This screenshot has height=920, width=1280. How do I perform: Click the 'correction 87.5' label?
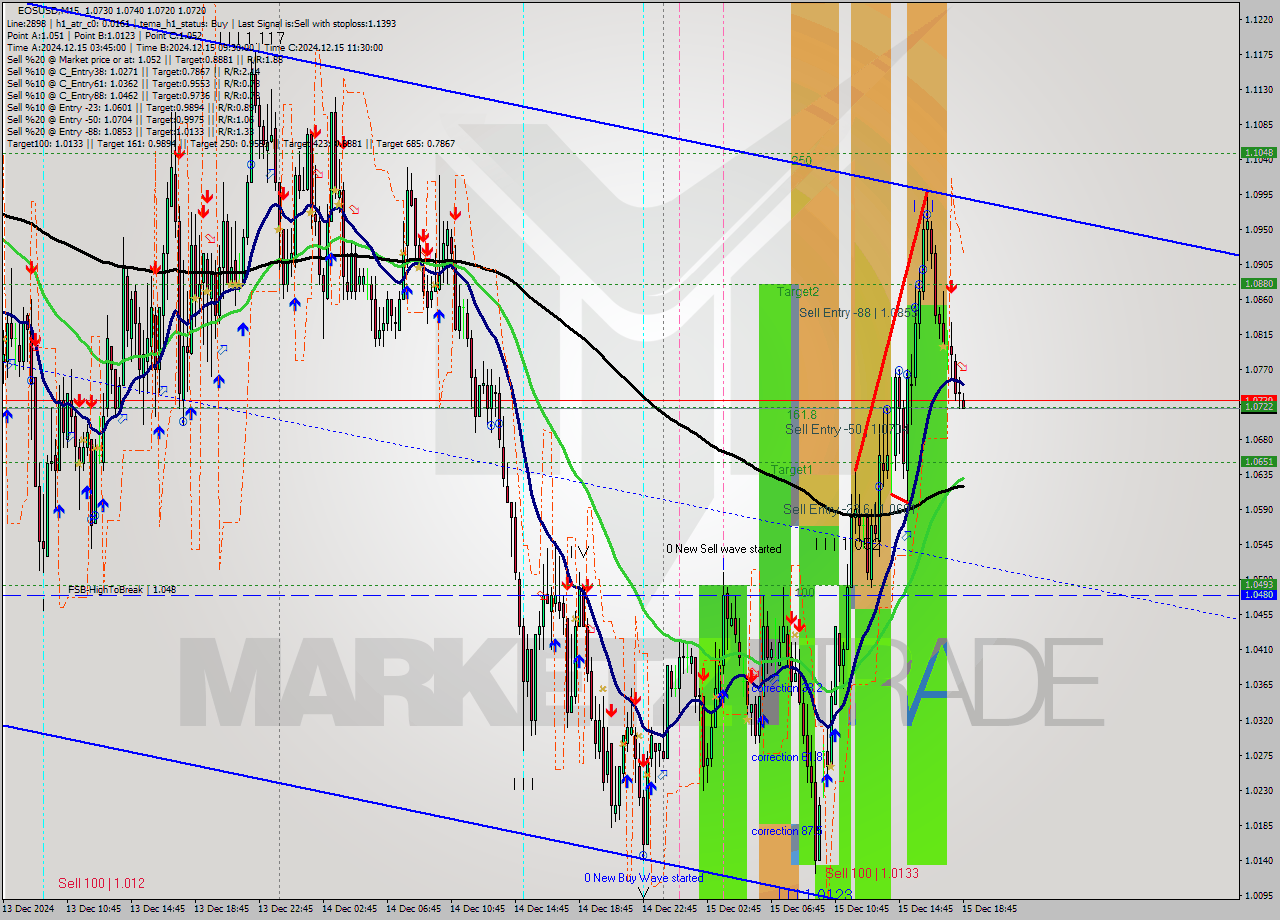coord(786,831)
